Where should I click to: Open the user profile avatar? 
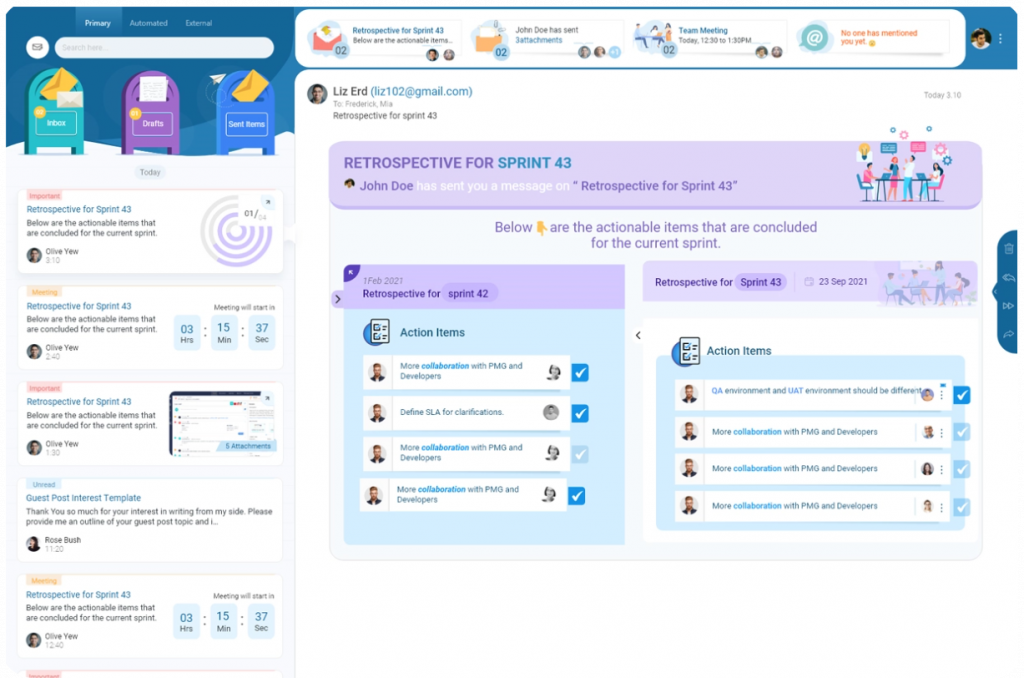[x=980, y=39]
